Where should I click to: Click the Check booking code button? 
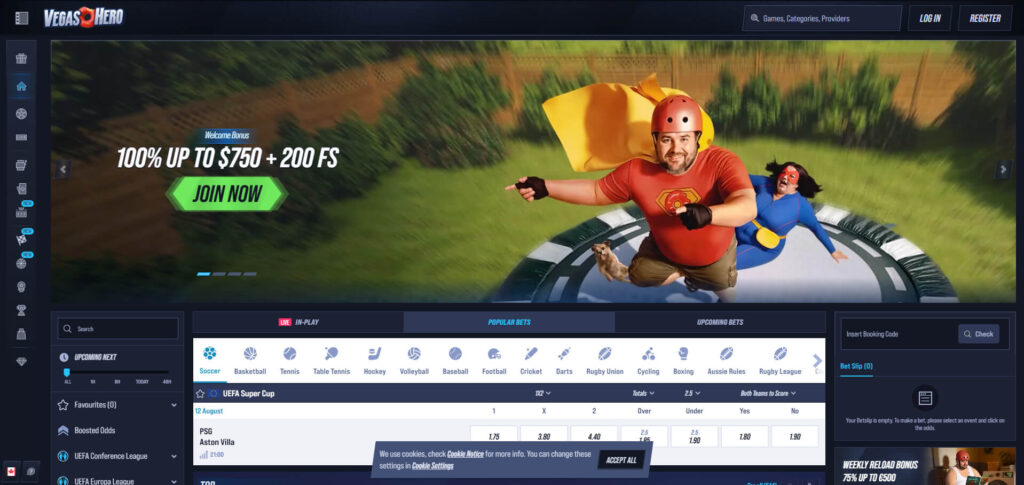[x=978, y=334]
